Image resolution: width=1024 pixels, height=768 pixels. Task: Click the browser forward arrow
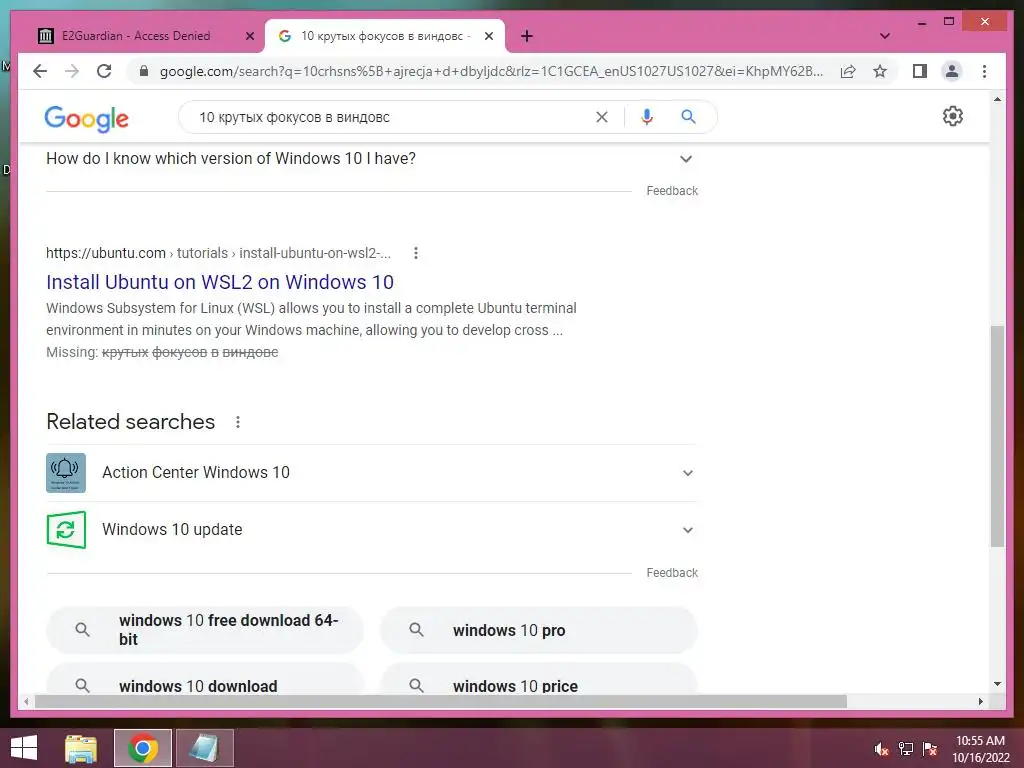tap(72, 71)
